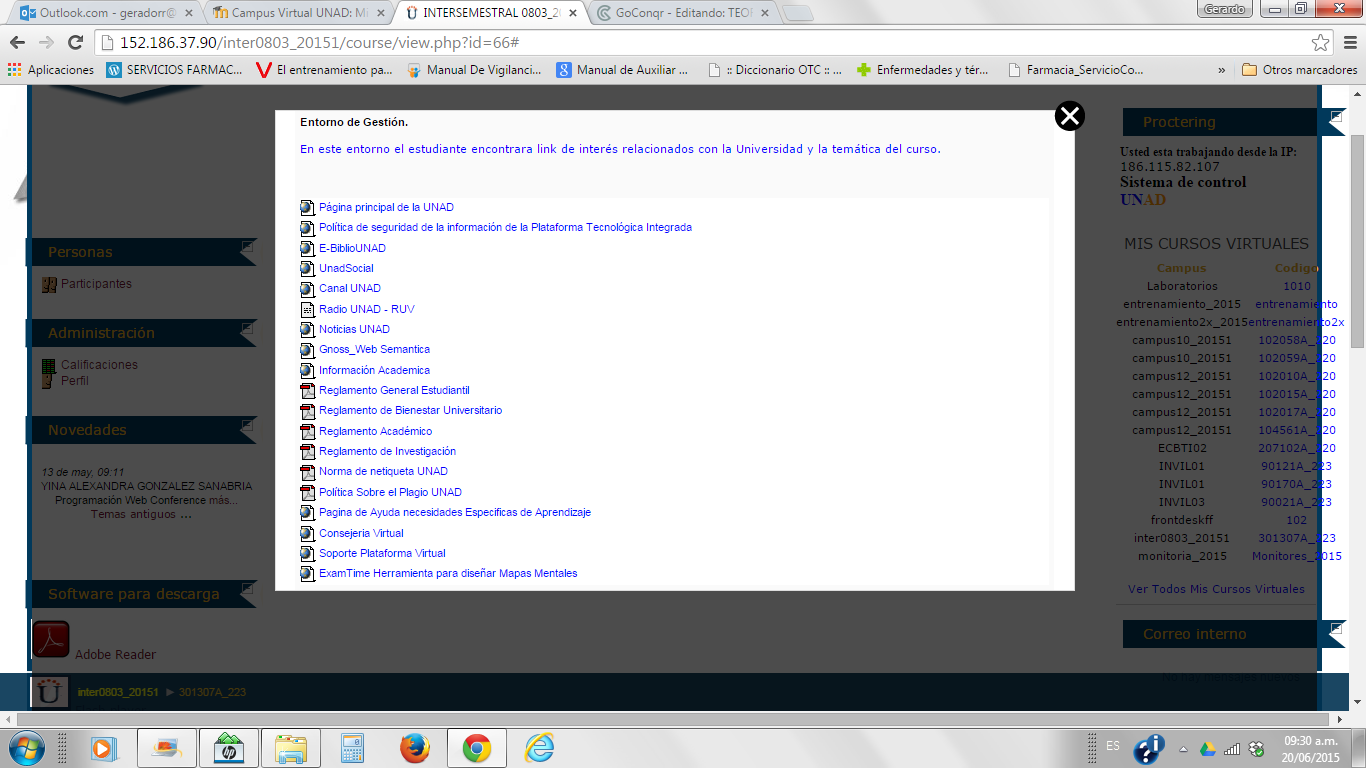Switch to the Campus Virtual UNAD tab
Viewport: 1366px width, 768px height.
(300, 13)
